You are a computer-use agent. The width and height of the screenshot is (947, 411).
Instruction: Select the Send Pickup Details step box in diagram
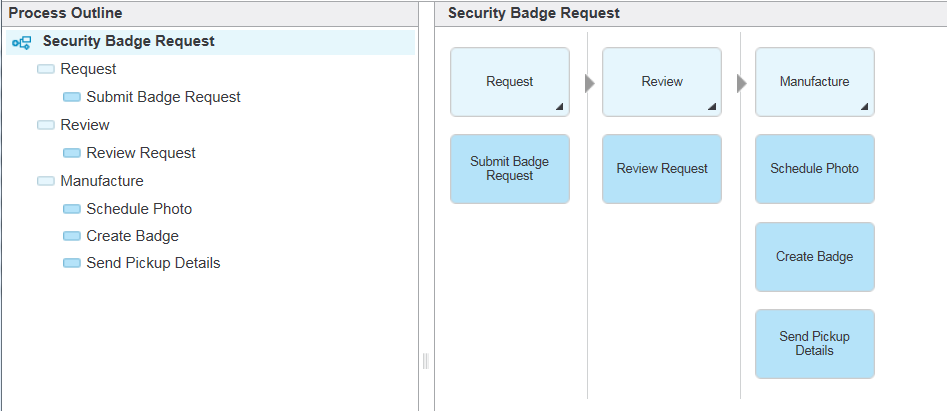click(815, 344)
